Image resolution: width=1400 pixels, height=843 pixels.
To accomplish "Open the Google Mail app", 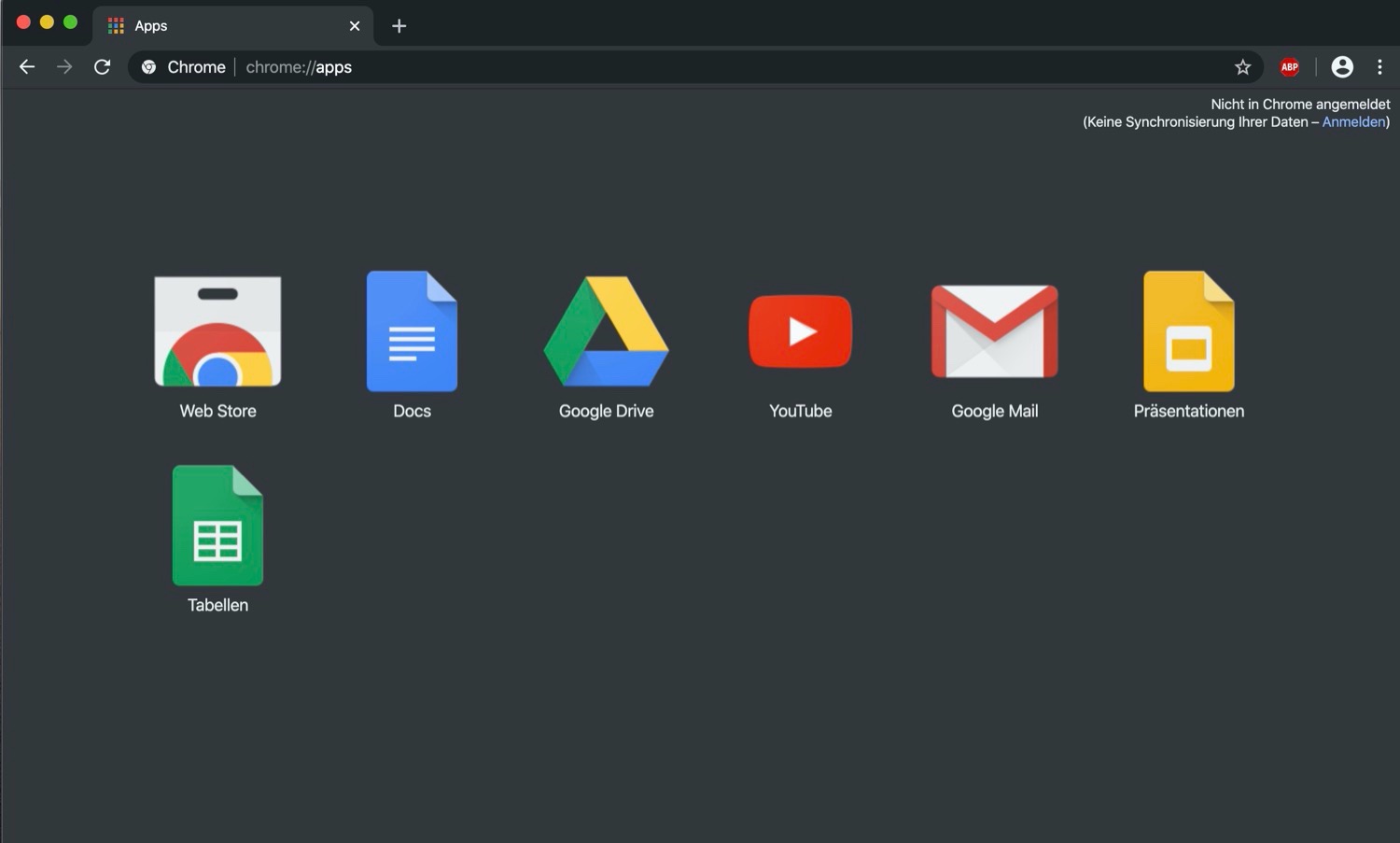I will pyautogui.click(x=995, y=331).
